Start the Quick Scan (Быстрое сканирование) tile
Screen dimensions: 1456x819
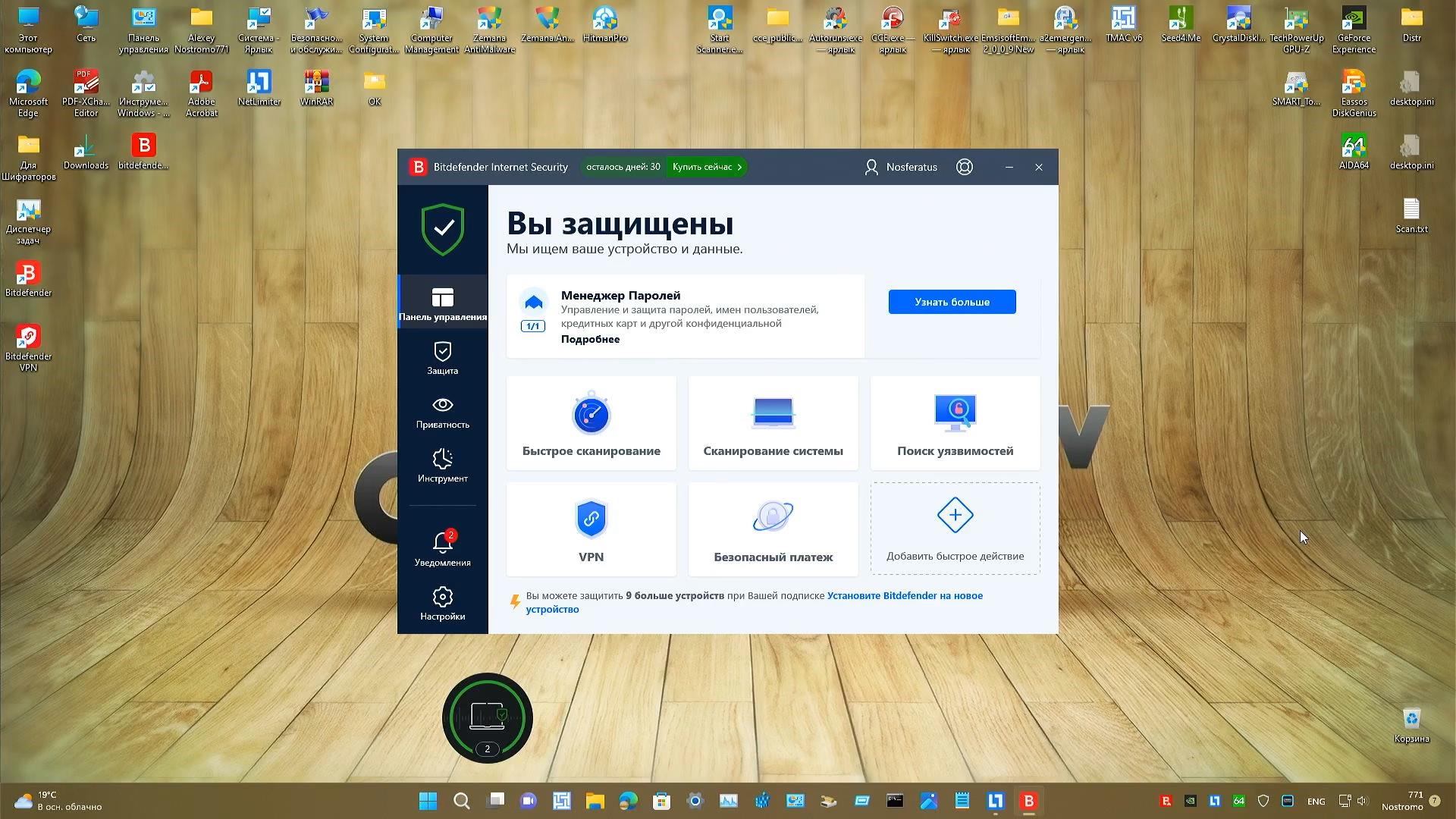(591, 423)
